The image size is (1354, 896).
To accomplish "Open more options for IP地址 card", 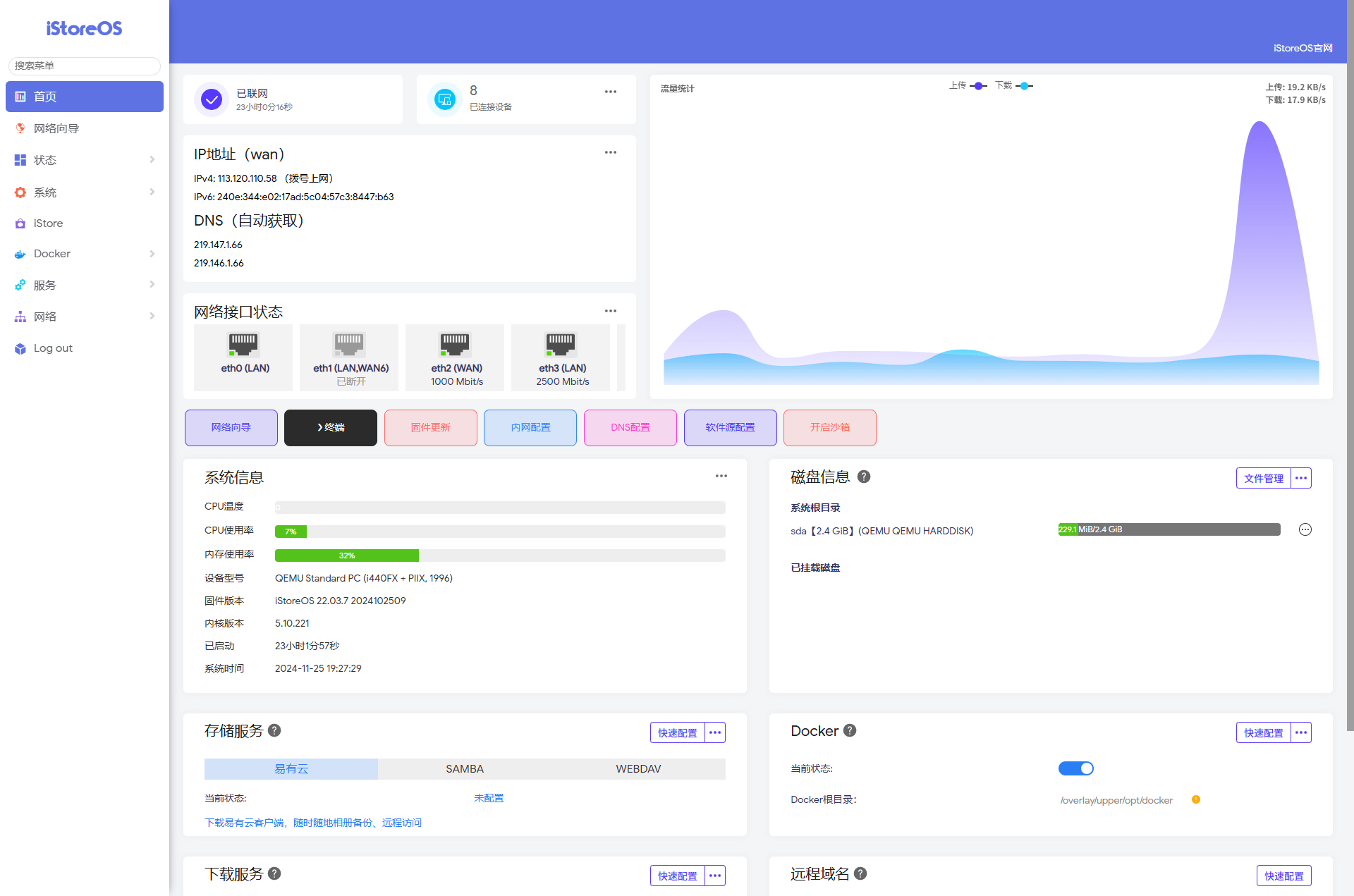I will click(x=611, y=152).
